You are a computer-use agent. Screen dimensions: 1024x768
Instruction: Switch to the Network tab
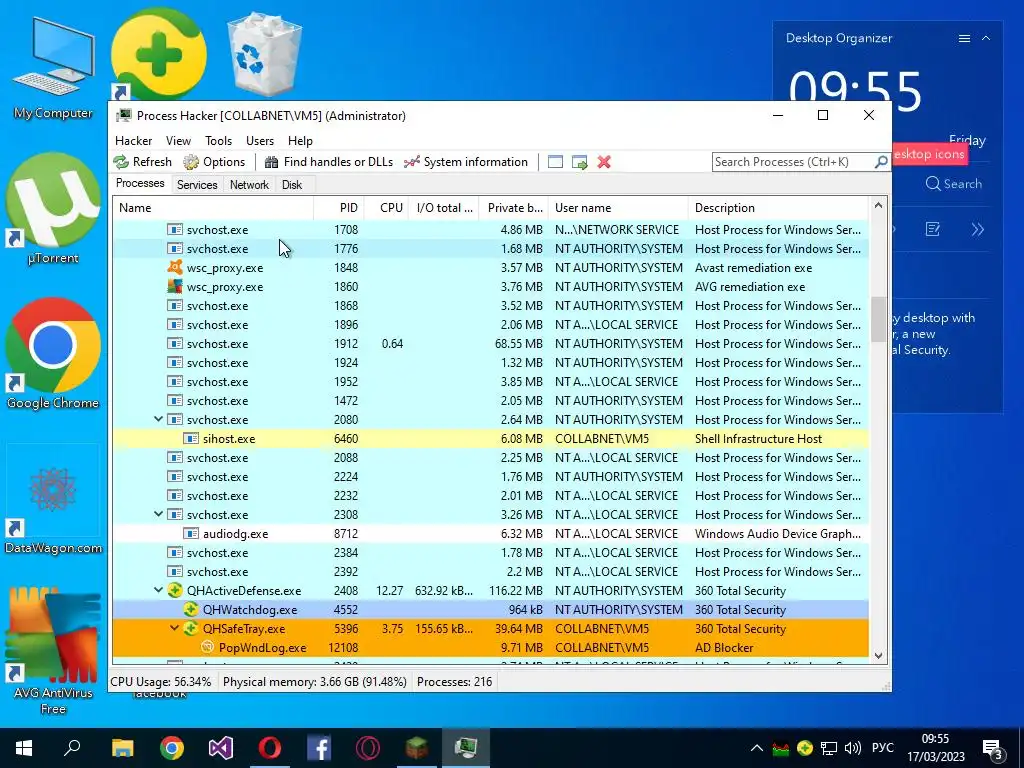[249, 185]
